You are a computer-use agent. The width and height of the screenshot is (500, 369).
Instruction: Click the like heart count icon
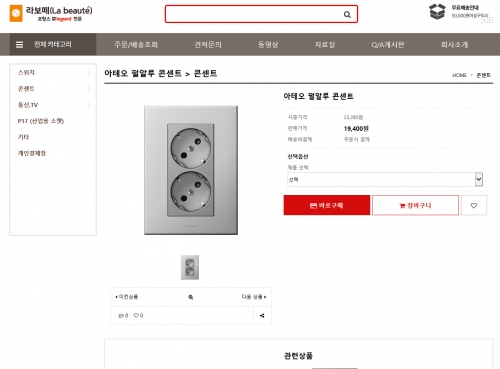click(x=136, y=315)
